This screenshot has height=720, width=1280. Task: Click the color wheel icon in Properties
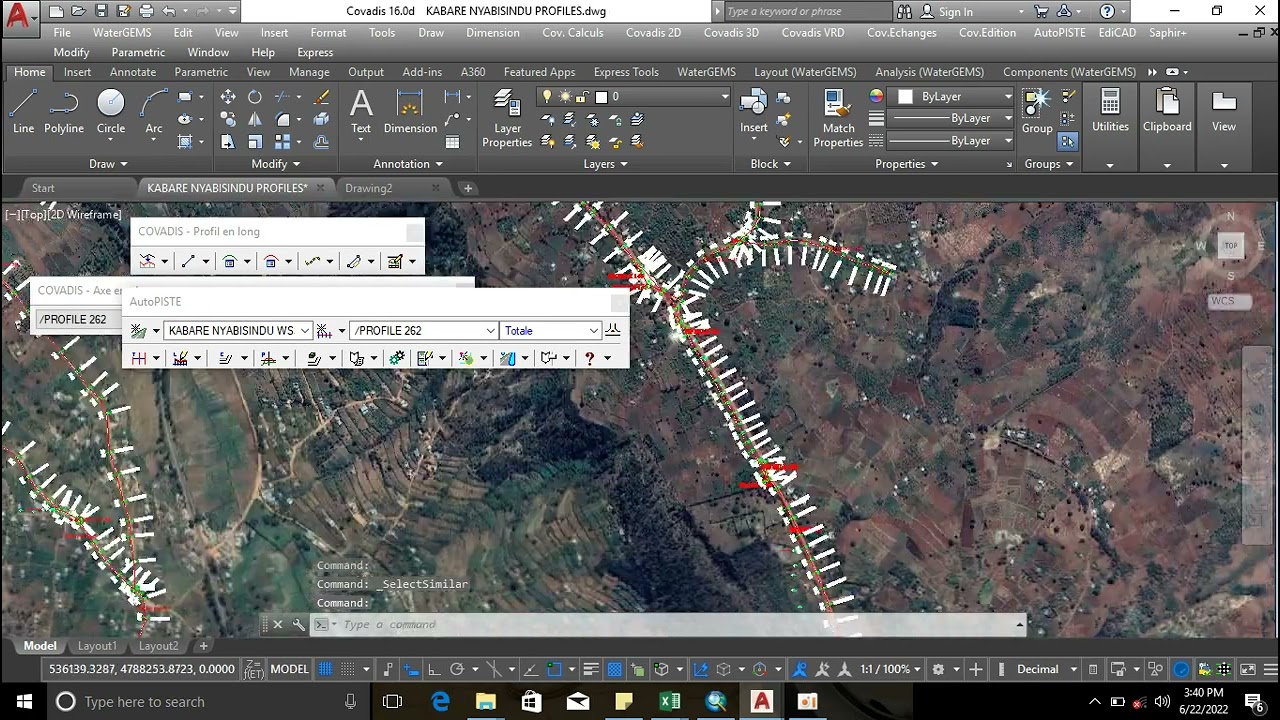tap(876, 97)
